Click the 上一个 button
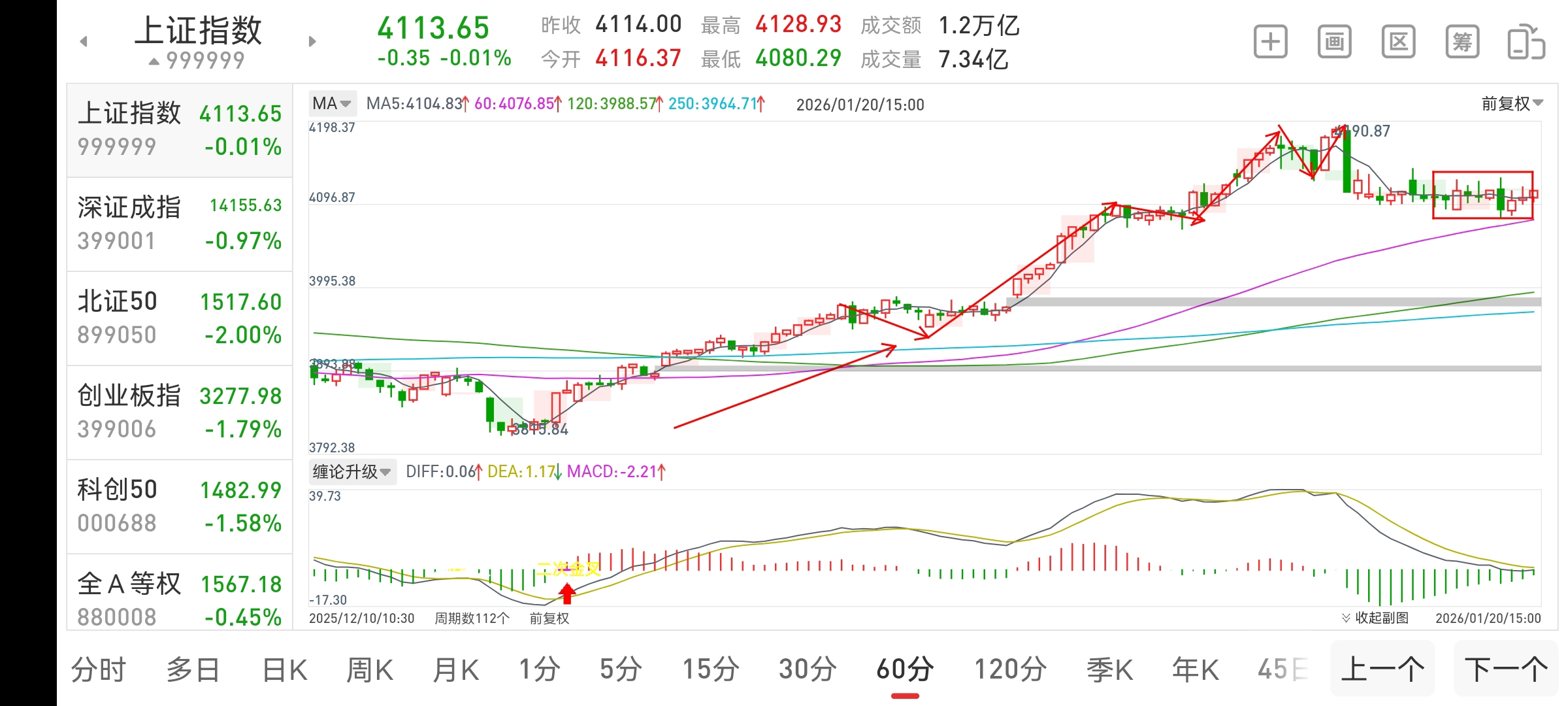Image resolution: width=1568 pixels, height=706 pixels. [1382, 669]
